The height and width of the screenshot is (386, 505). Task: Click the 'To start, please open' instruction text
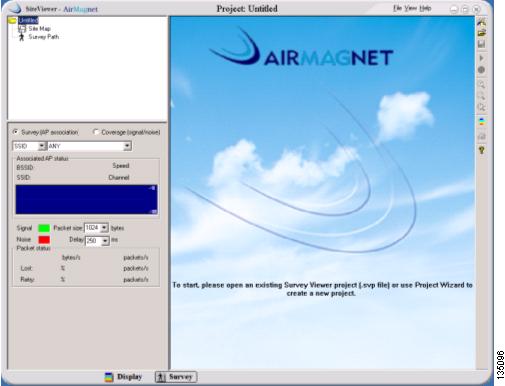[x=322, y=289]
